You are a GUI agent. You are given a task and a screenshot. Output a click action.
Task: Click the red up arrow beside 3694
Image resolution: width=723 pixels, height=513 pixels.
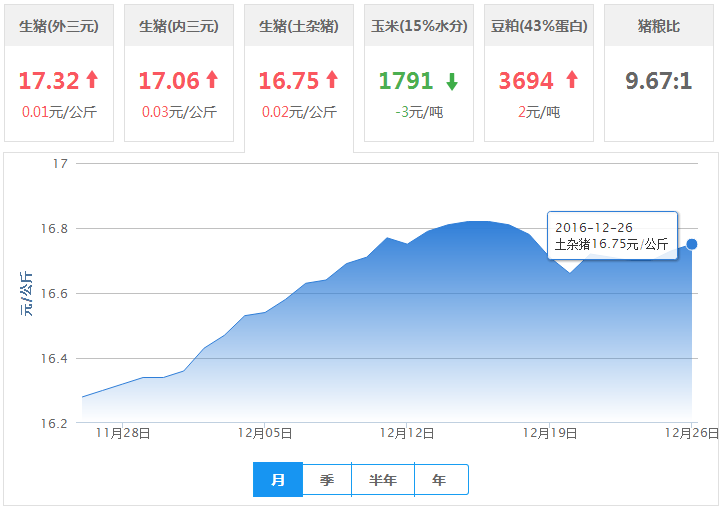click(x=572, y=79)
